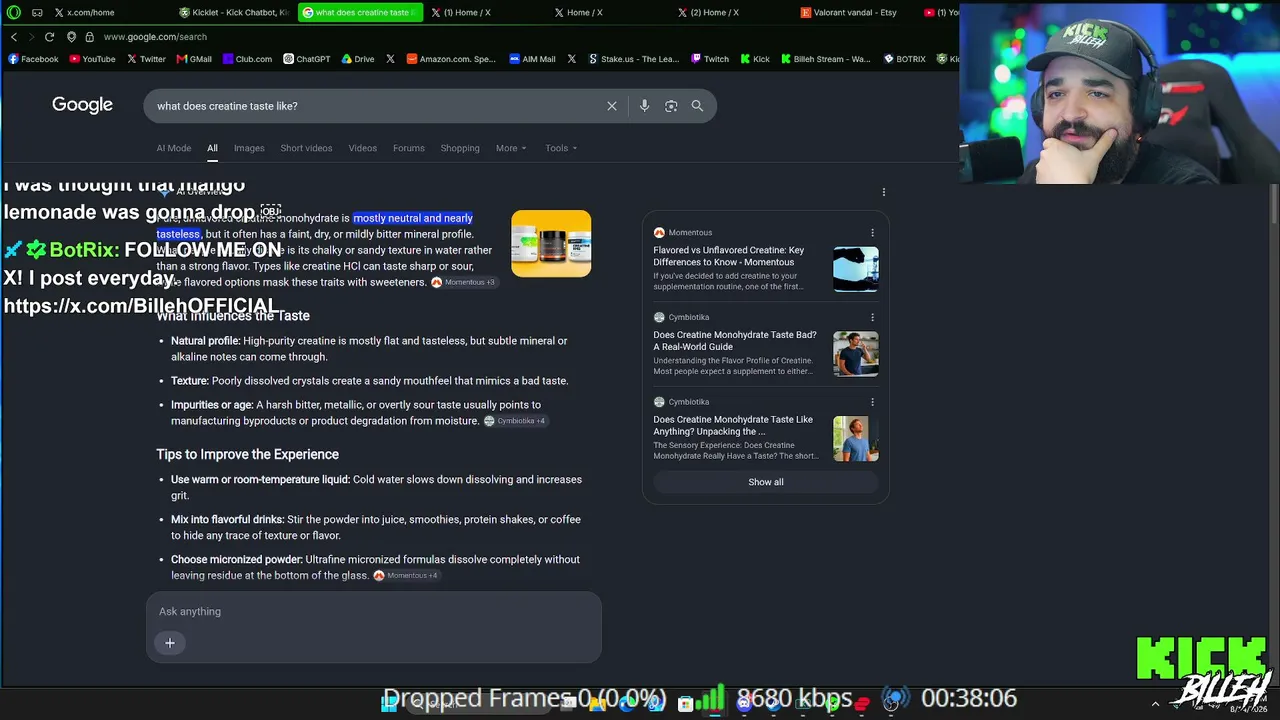Open 'Does Creatine Monohydrate Taste Like Anything?' article
Image resolution: width=1280 pixels, height=720 pixels.
[733, 426]
